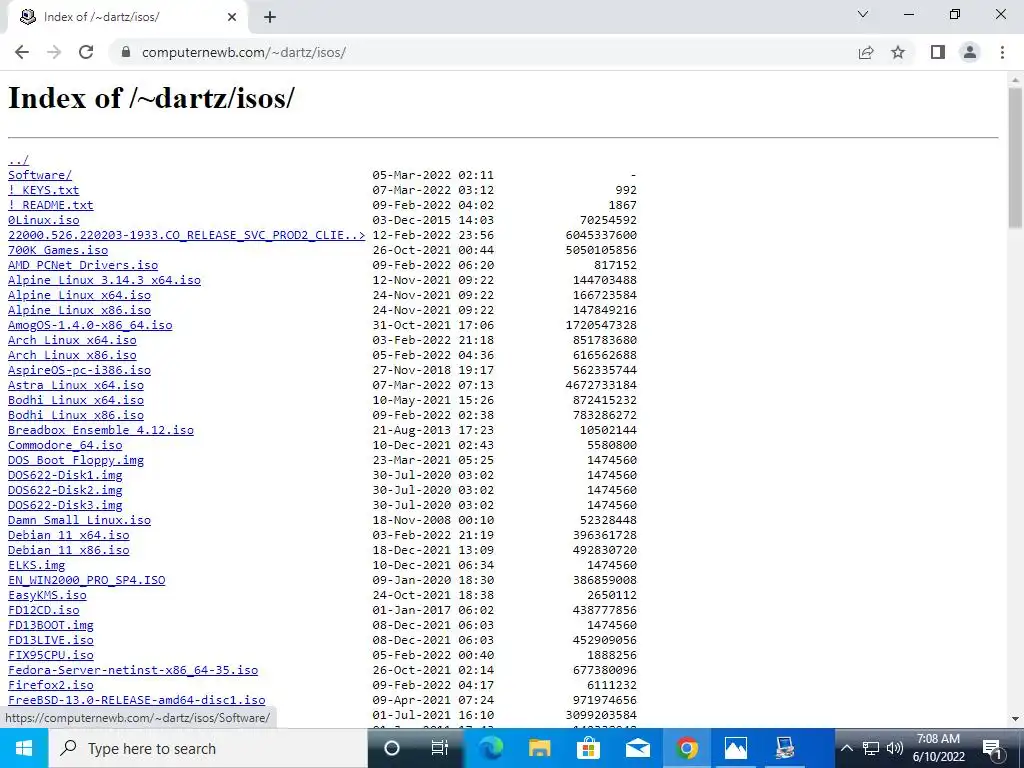Download DOS622-Disk2.img
Screen dimensions: 1024x768
click(65, 490)
